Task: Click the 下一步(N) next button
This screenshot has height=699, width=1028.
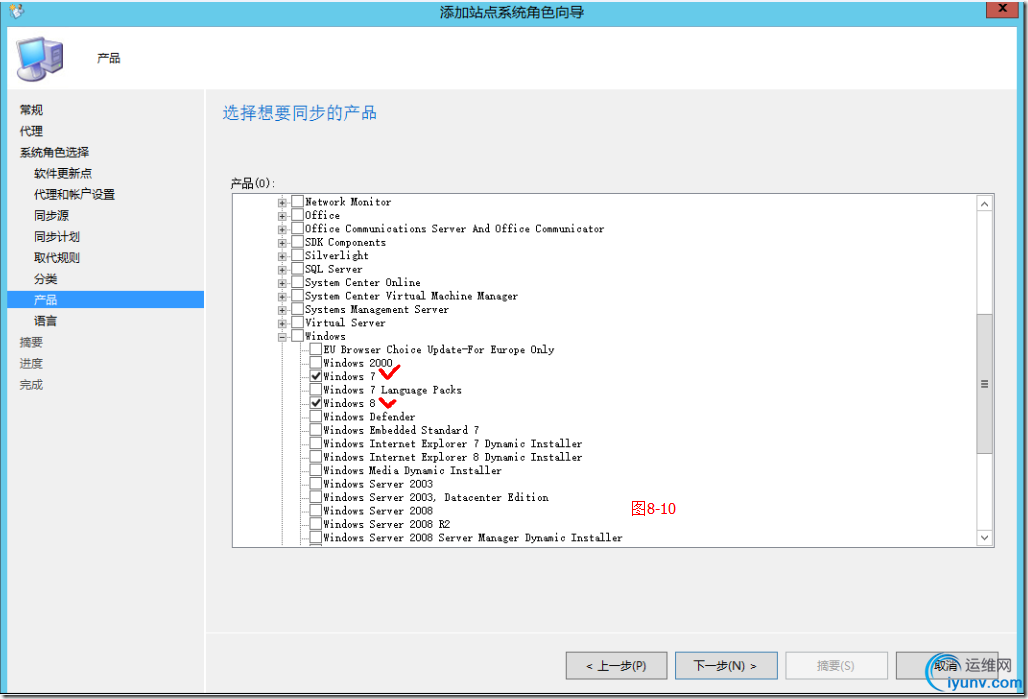Action: (726, 666)
